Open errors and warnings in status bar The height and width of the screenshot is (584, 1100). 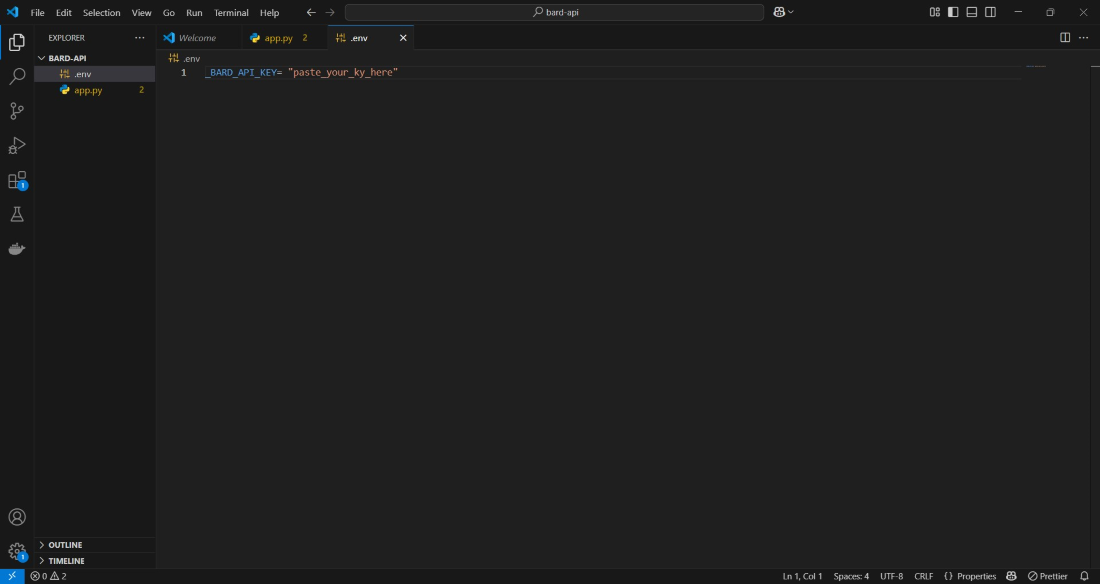pos(48,576)
